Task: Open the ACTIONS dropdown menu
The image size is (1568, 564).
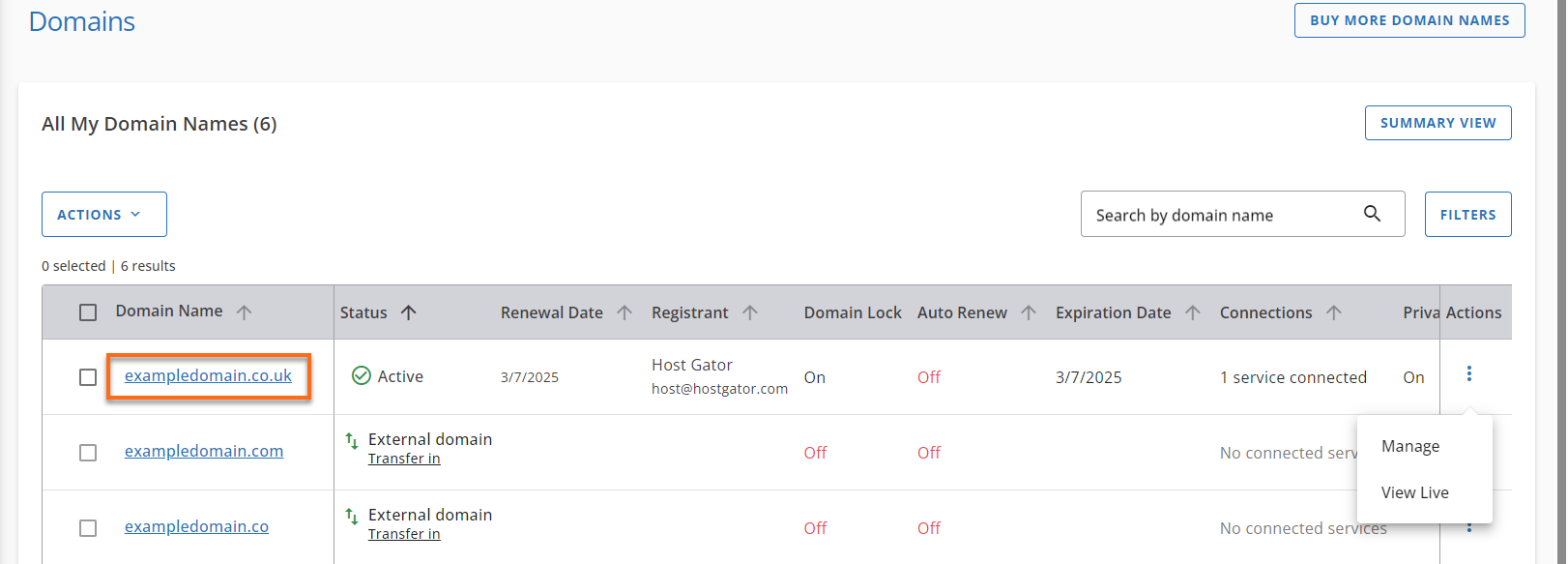Action: point(103,214)
